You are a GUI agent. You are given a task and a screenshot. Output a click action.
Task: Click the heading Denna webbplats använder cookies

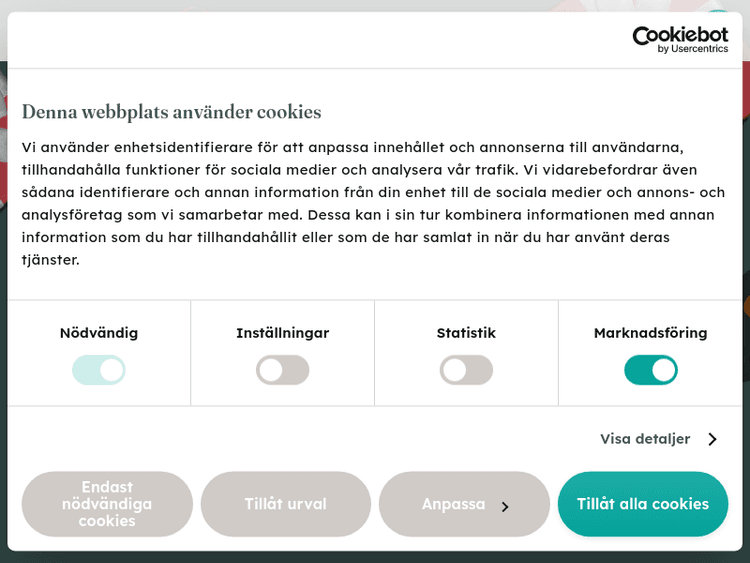pyautogui.click(x=171, y=112)
